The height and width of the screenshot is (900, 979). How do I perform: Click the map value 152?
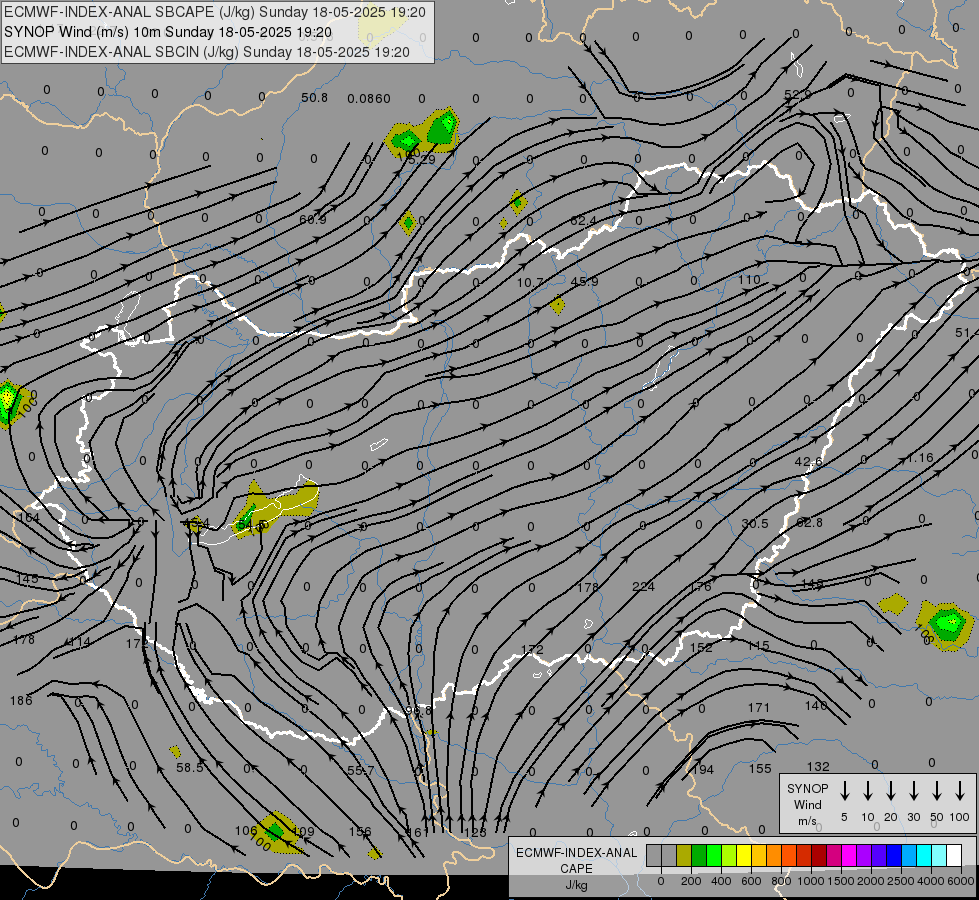coord(701,648)
